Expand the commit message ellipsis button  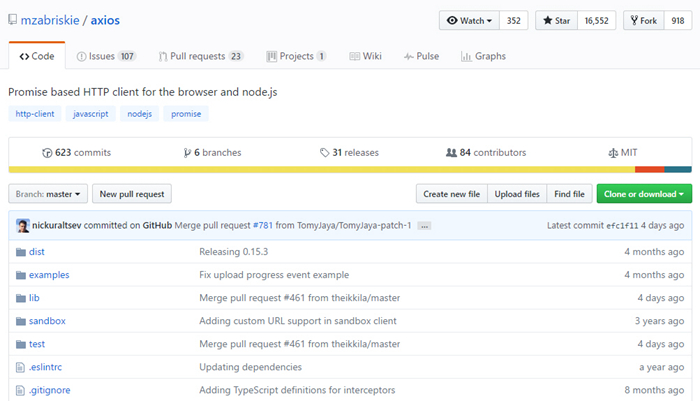click(x=424, y=226)
